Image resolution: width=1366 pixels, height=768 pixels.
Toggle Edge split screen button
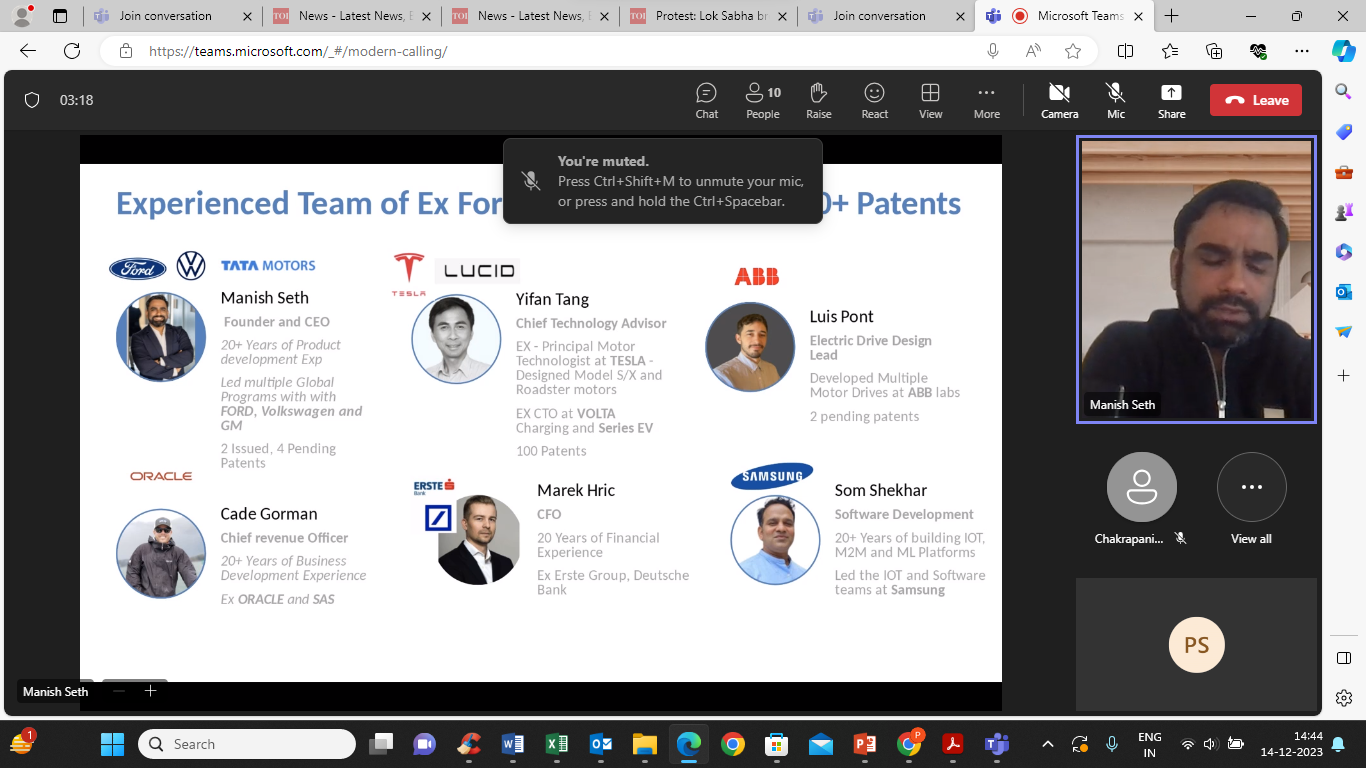click(1125, 51)
